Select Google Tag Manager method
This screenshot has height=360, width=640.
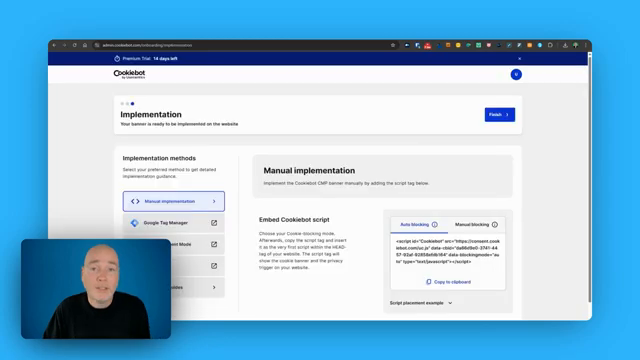point(174,223)
